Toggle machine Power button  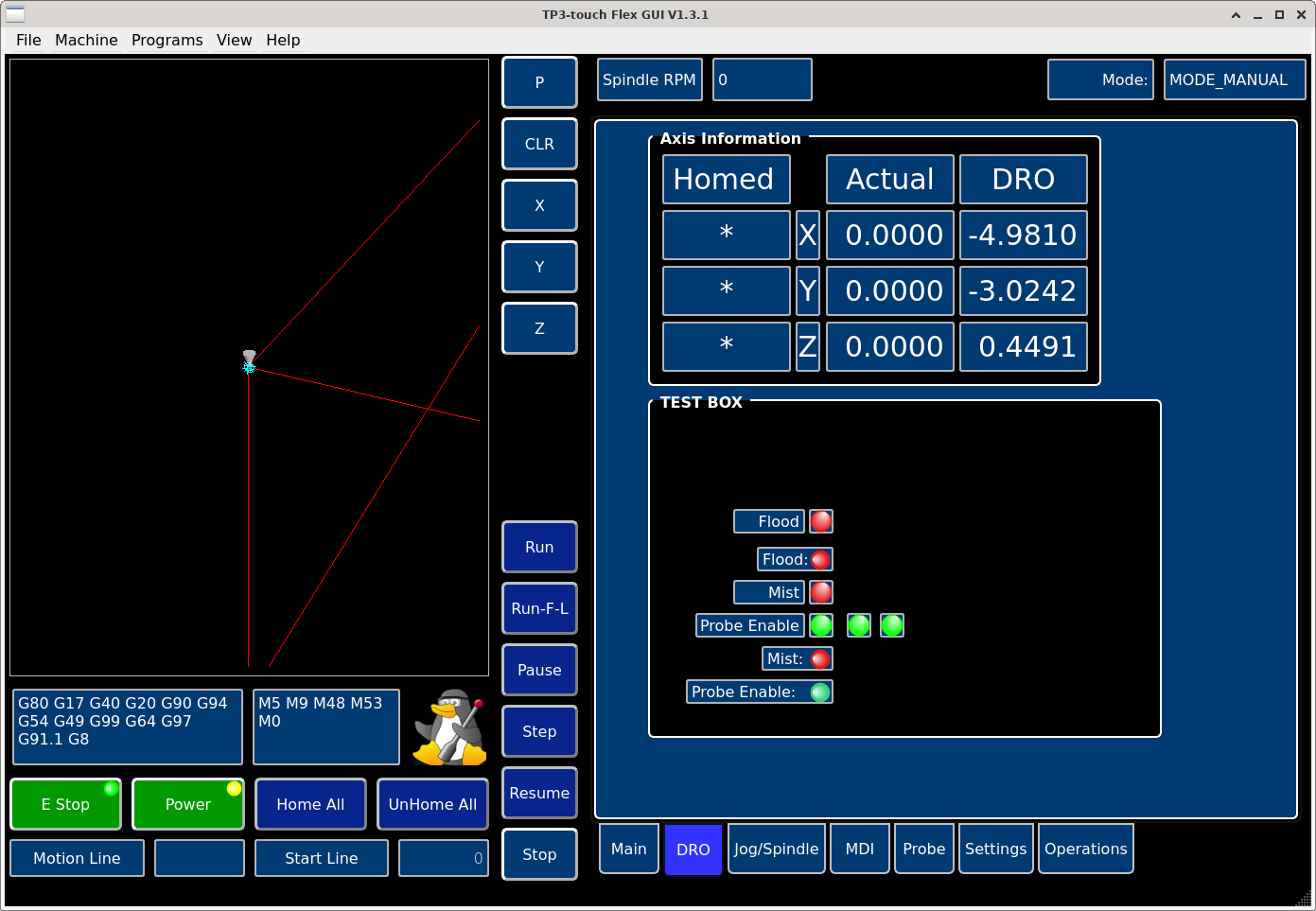tap(187, 804)
